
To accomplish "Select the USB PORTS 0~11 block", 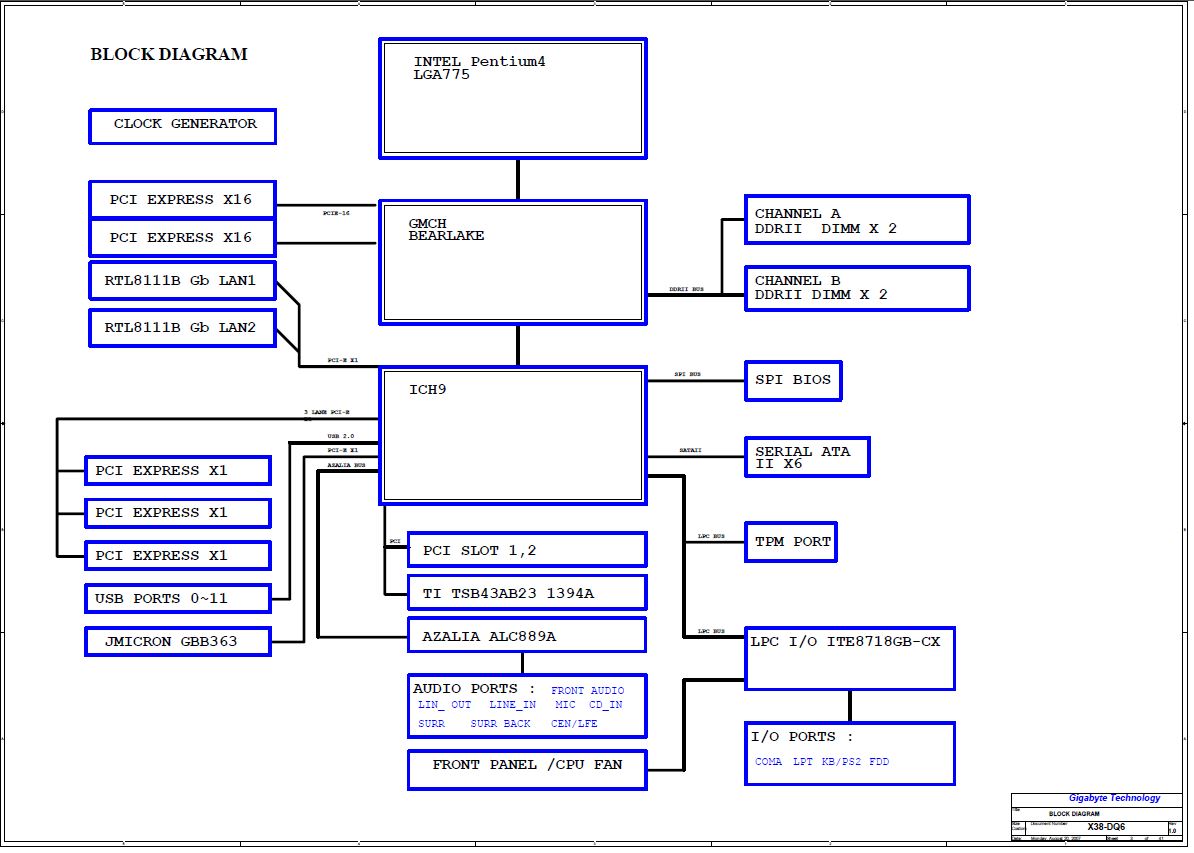I will (x=178, y=599).
